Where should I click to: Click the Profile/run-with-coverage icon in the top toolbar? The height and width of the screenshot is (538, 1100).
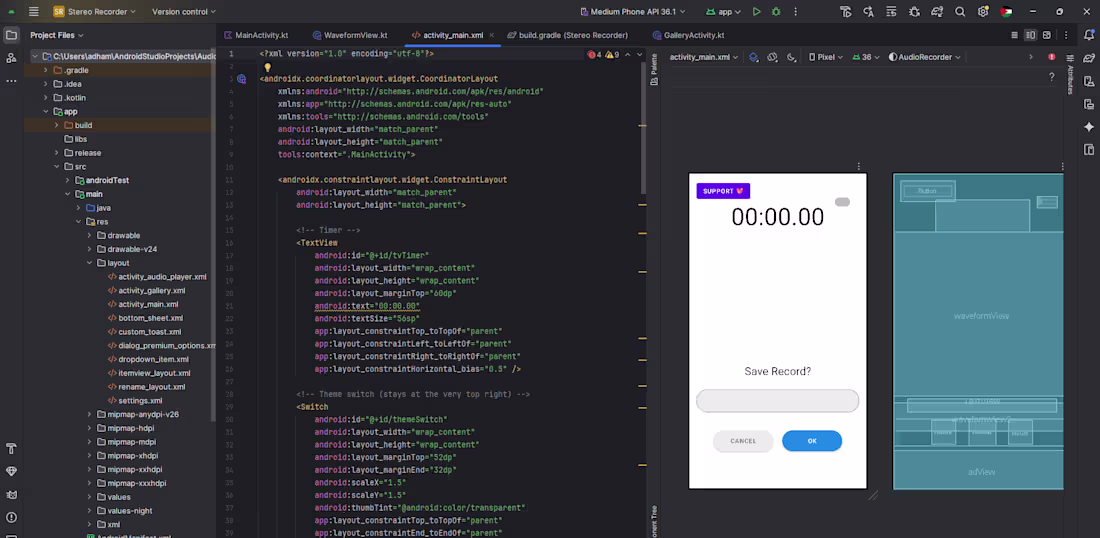(x=845, y=11)
